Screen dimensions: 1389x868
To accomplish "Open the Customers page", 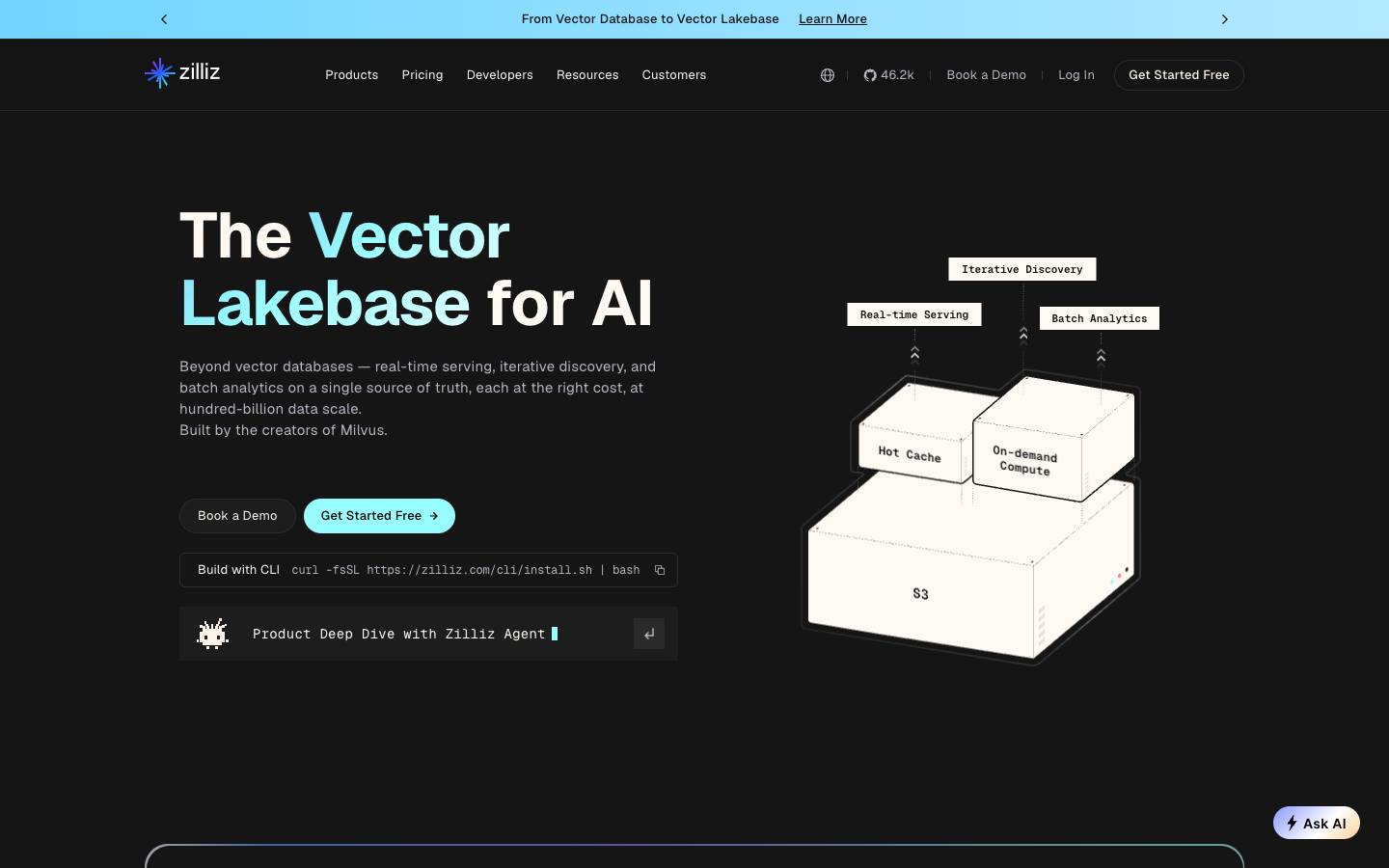I will (x=674, y=75).
